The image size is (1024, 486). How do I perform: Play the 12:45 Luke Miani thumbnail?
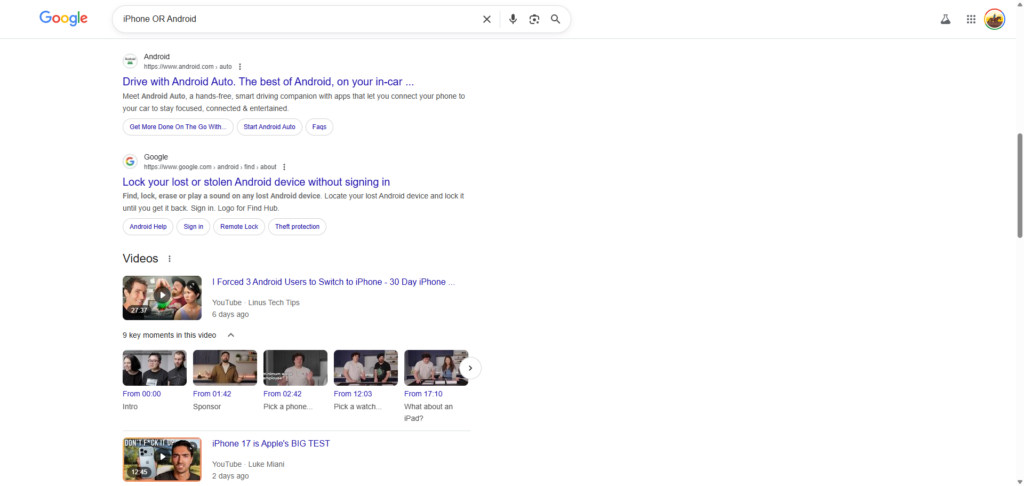[x=162, y=459]
